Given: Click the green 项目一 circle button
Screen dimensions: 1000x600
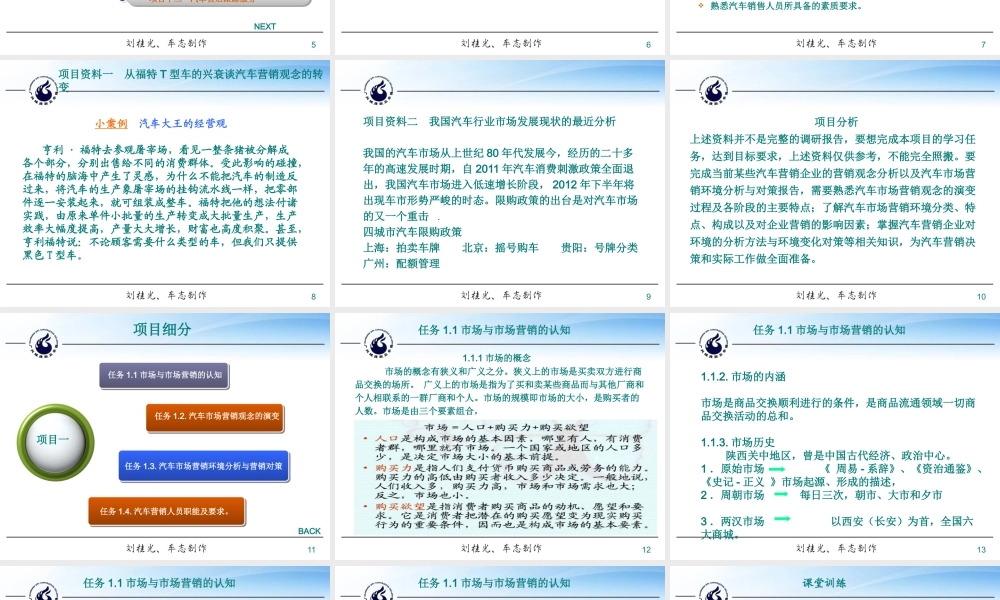Looking at the screenshot, I should pyautogui.click(x=55, y=441).
